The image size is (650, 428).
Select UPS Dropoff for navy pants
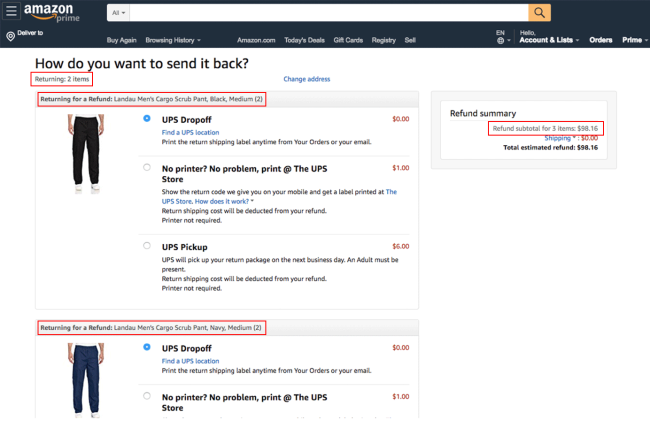[147, 347]
